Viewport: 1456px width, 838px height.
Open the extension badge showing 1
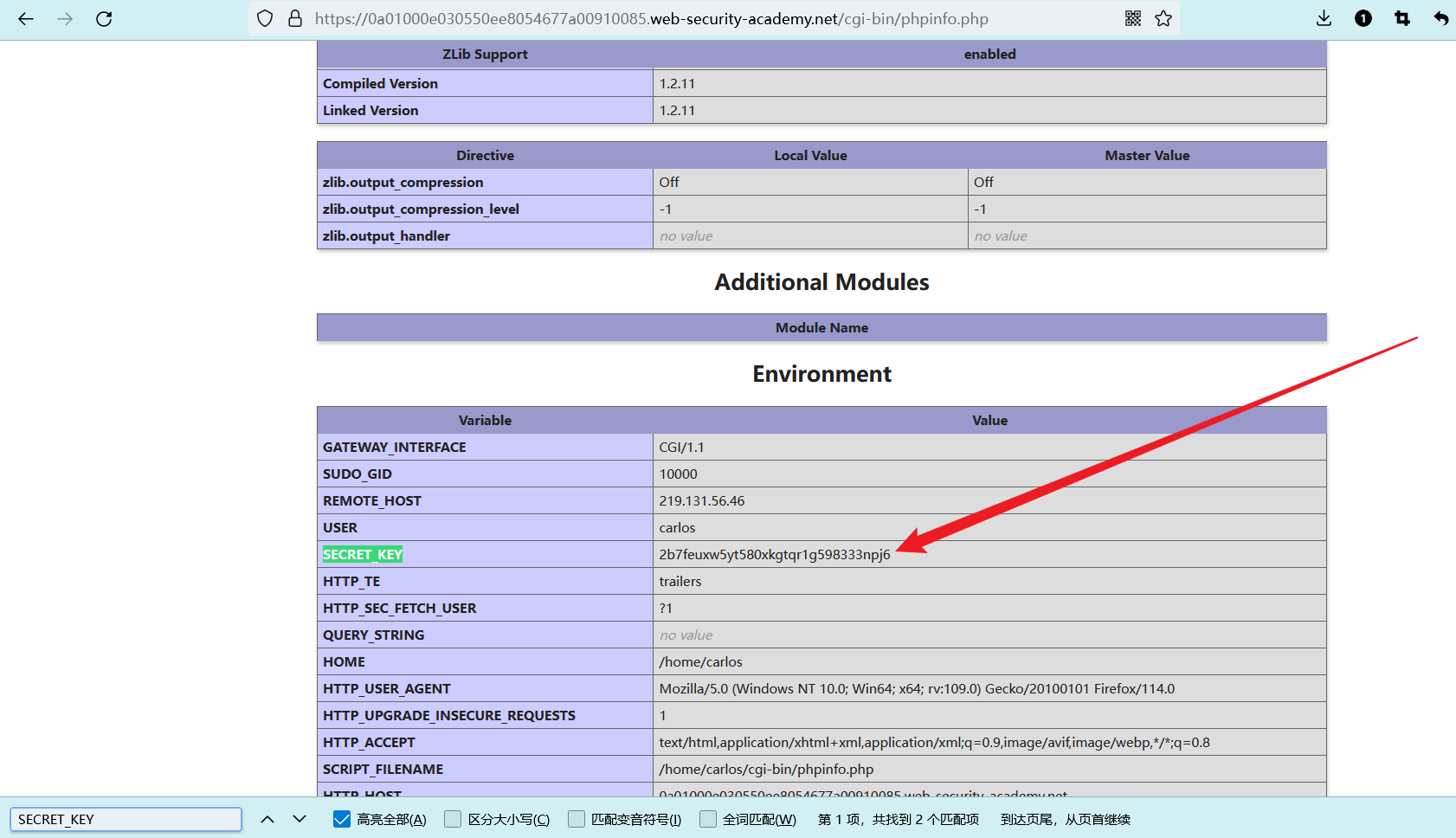point(1363,19)
